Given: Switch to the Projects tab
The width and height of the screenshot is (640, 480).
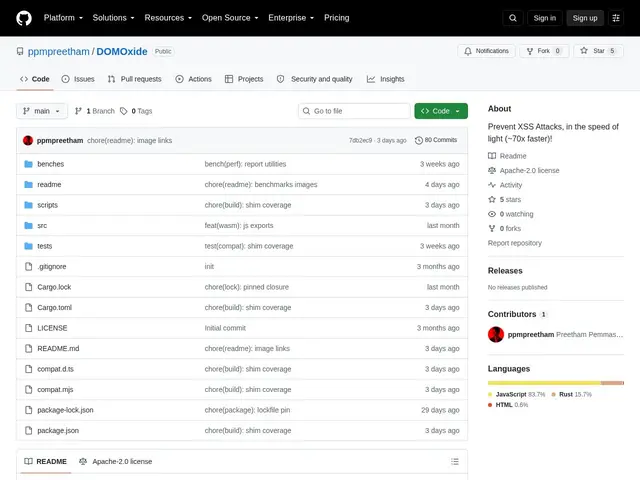Looking at the screenshot, I should [244, 79].
